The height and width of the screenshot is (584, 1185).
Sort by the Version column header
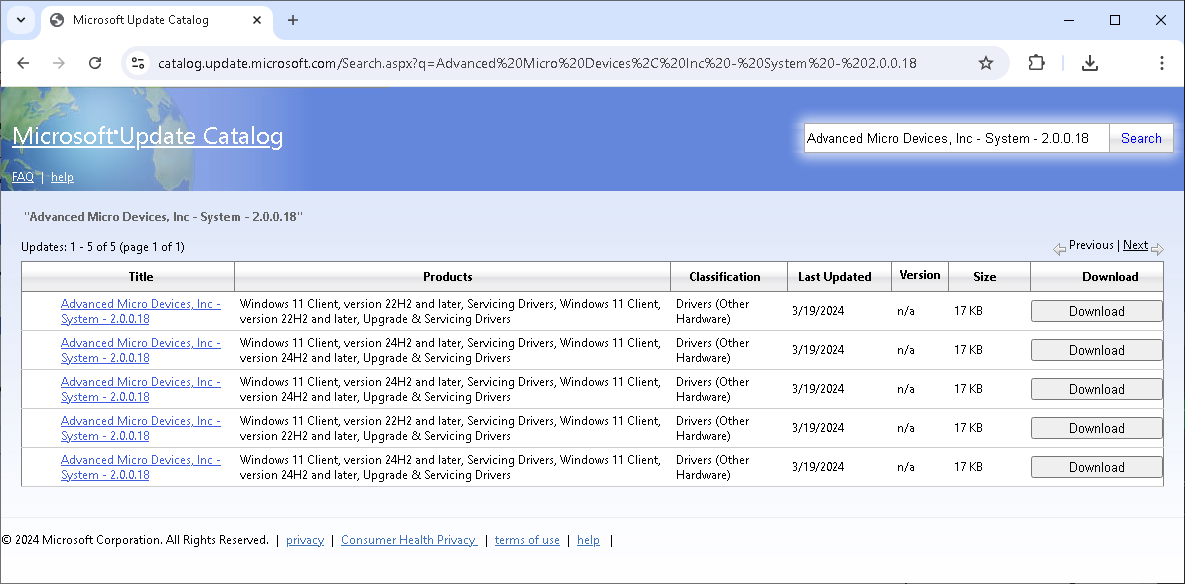(x=920, y=275)
